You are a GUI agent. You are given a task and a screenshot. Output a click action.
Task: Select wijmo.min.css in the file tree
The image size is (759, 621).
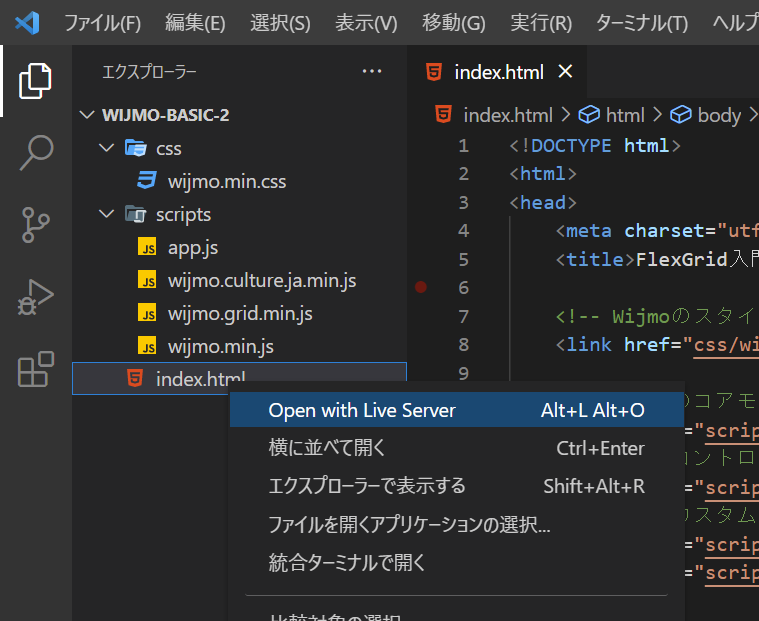point(240,181)
